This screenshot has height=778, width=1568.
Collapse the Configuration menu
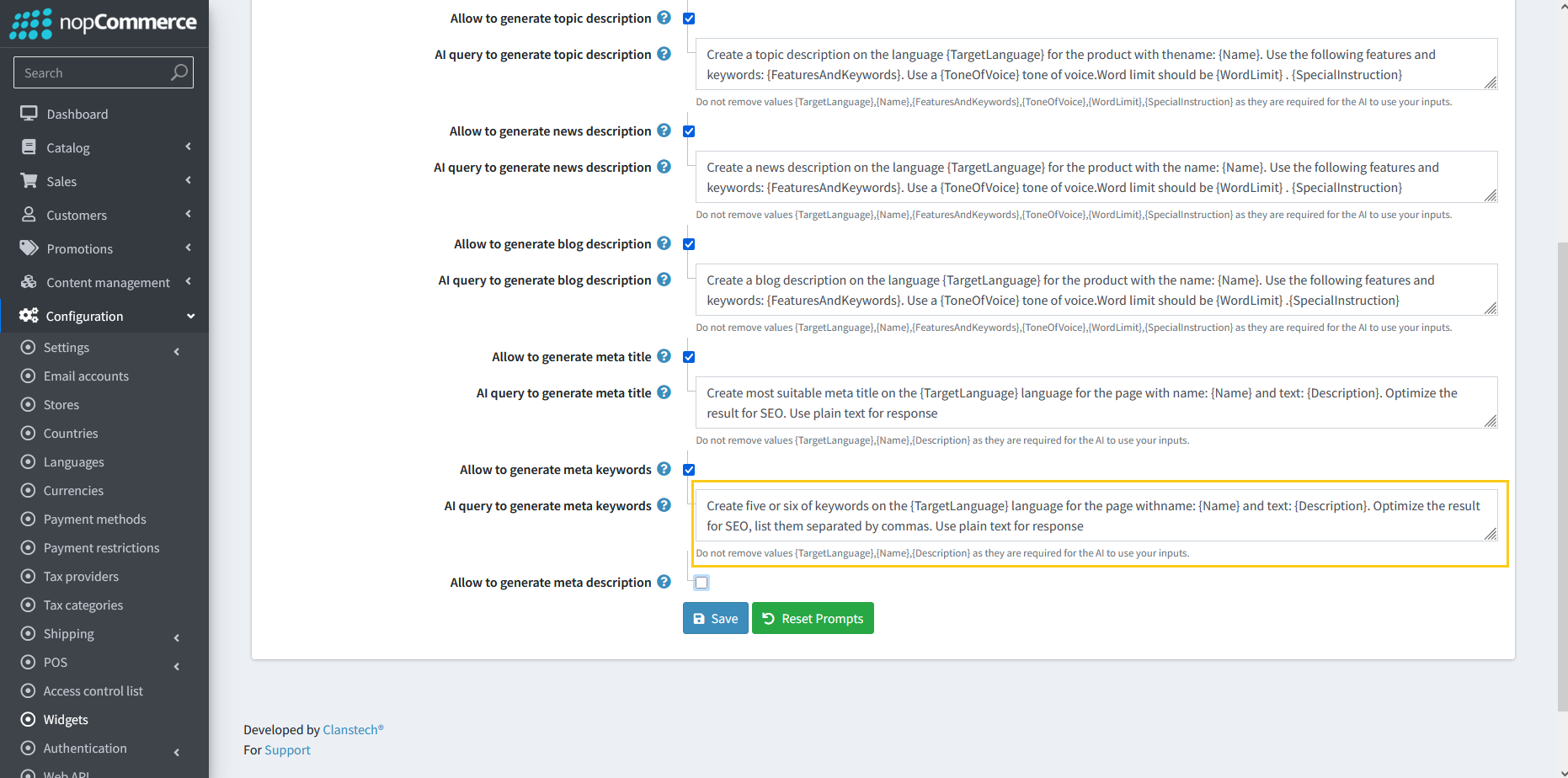tap(82, 316)
